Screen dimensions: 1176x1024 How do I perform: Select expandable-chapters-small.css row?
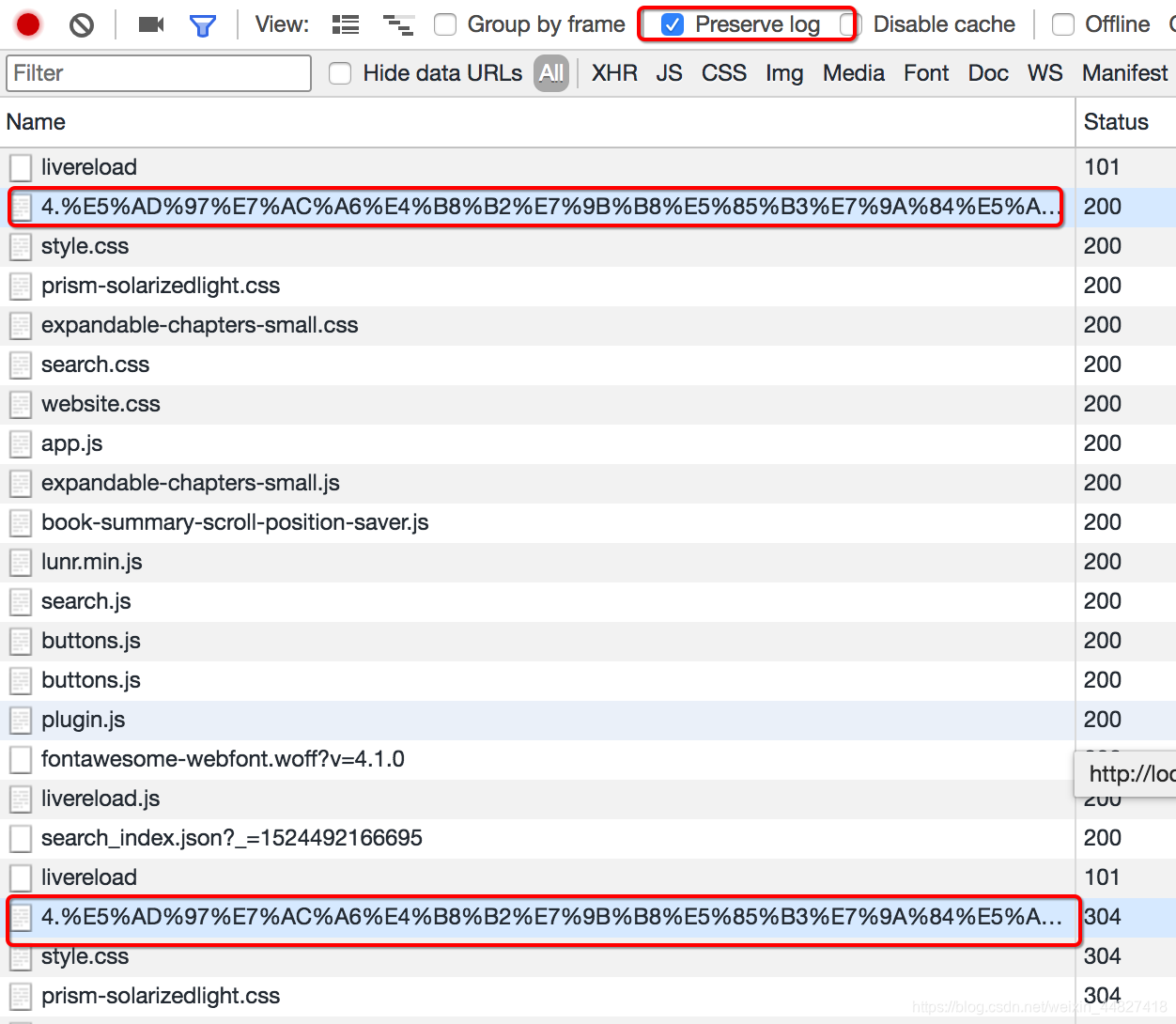[x=588, y=325]
